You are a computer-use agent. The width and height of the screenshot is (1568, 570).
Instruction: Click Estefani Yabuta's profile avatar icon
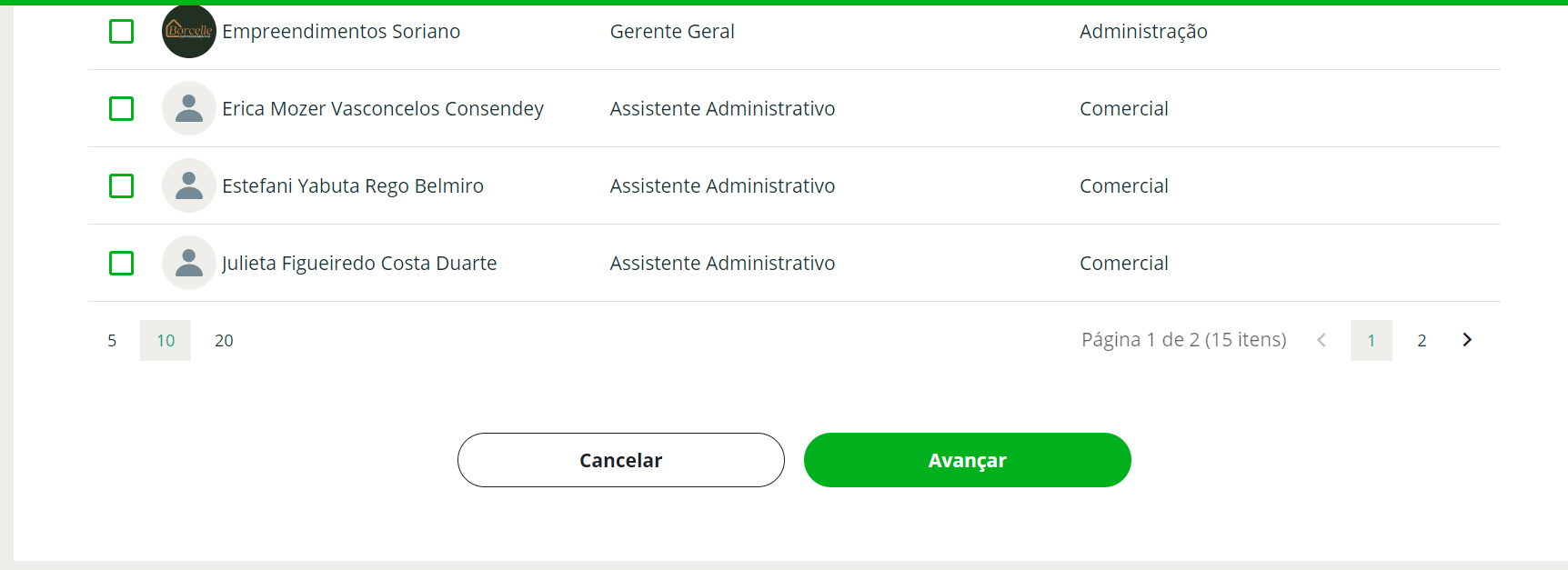point(188,185)
